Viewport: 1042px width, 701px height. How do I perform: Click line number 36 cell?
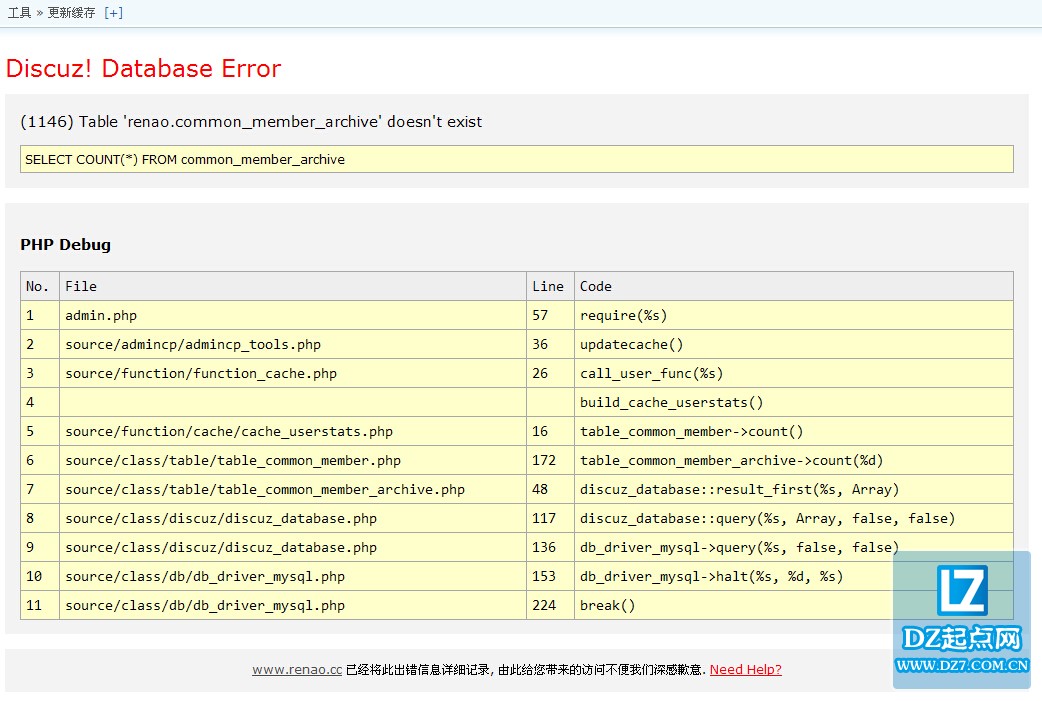coord(550,344)
